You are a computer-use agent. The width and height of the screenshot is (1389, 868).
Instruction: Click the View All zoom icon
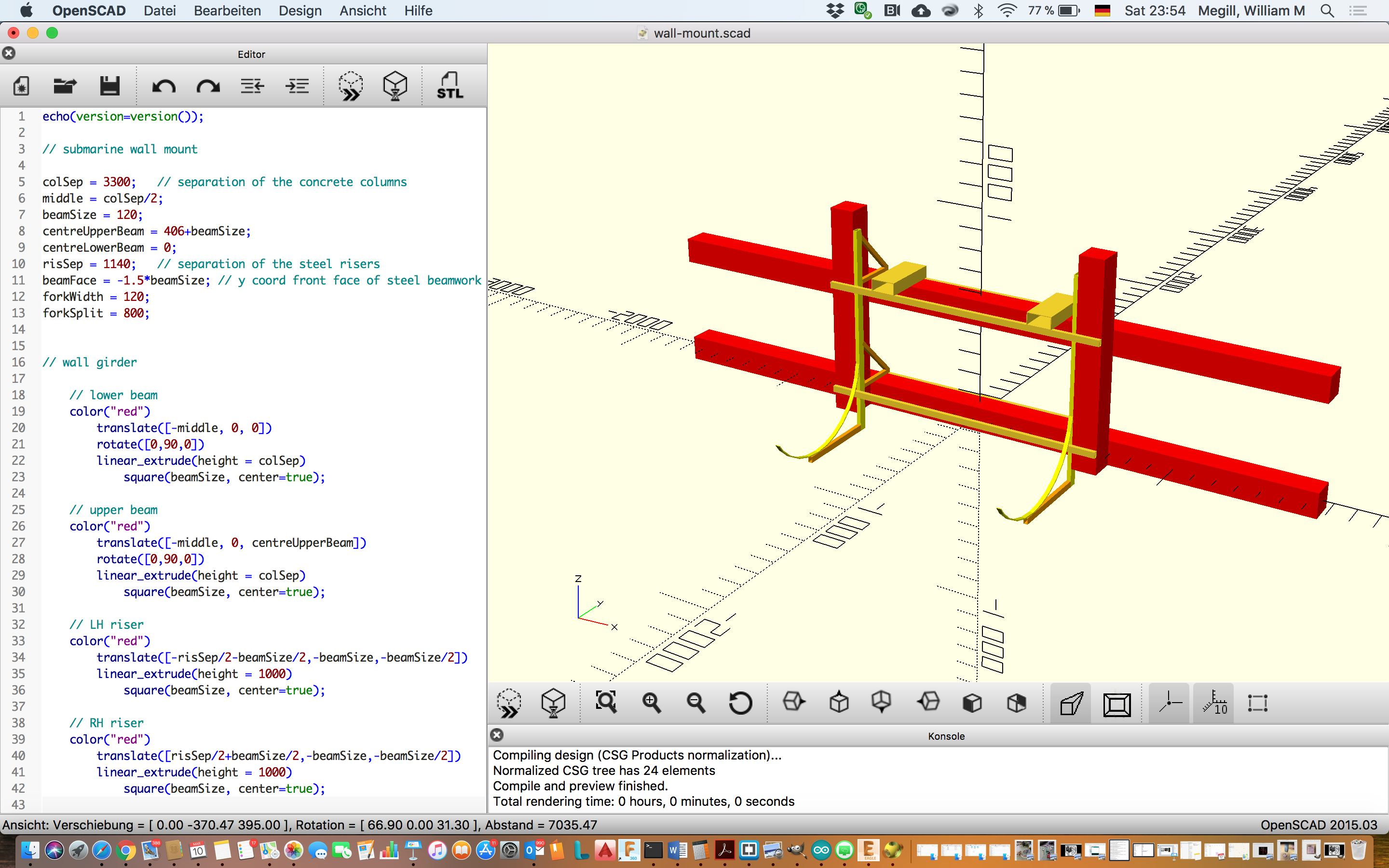click(x=606, y=702)
